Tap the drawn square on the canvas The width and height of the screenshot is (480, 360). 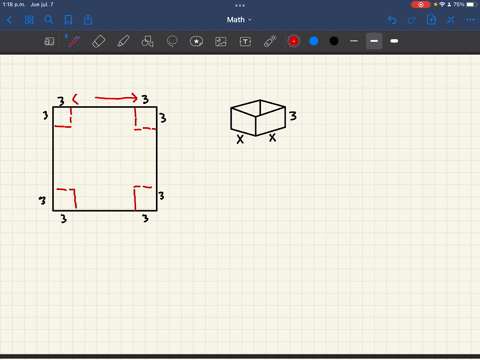pyautogui.click(x=105, y=159)
